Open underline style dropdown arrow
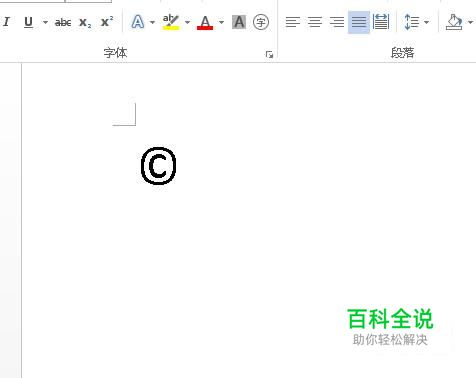This screenshot has height=378, width=476. pos(45,22)
